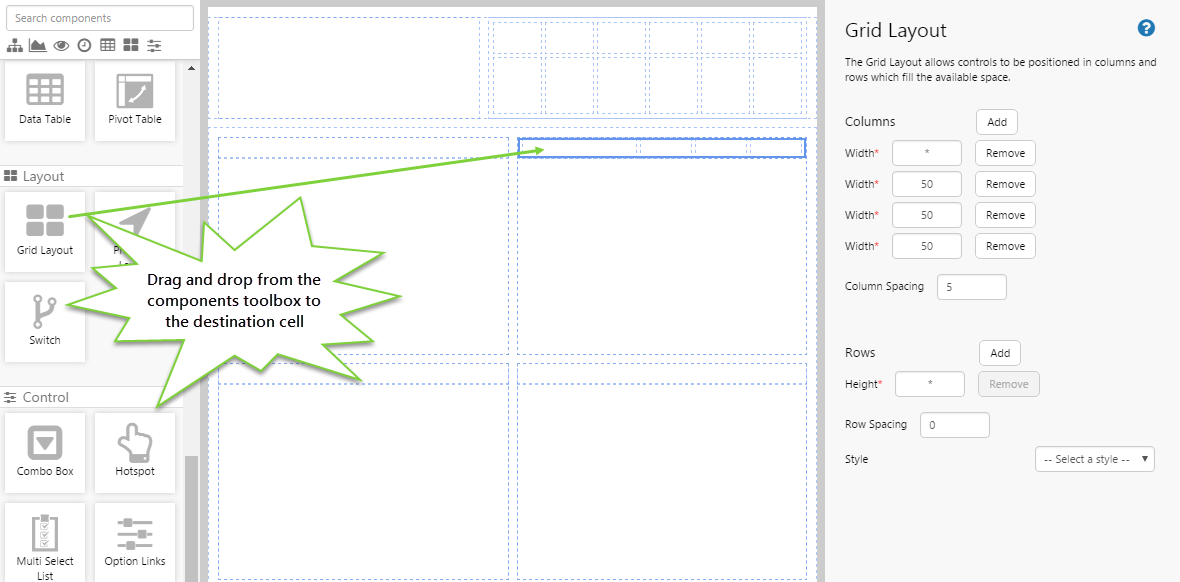
Task: Select the hierarchy components filter icon
Action: (x=14, y=45)
